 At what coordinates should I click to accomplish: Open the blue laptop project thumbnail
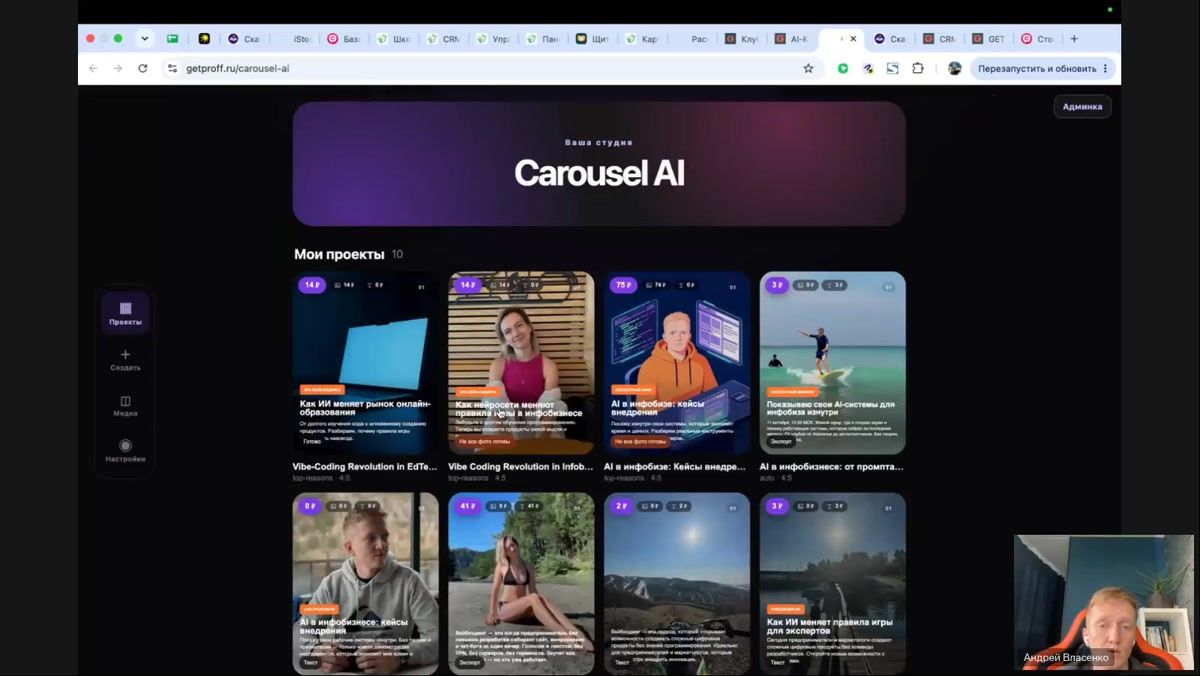pos(365,363)
